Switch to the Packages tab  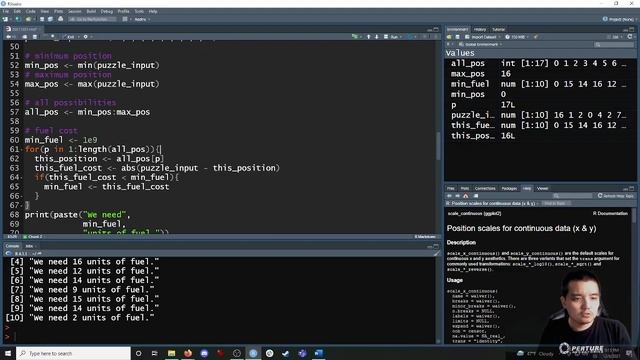[509, 189]
